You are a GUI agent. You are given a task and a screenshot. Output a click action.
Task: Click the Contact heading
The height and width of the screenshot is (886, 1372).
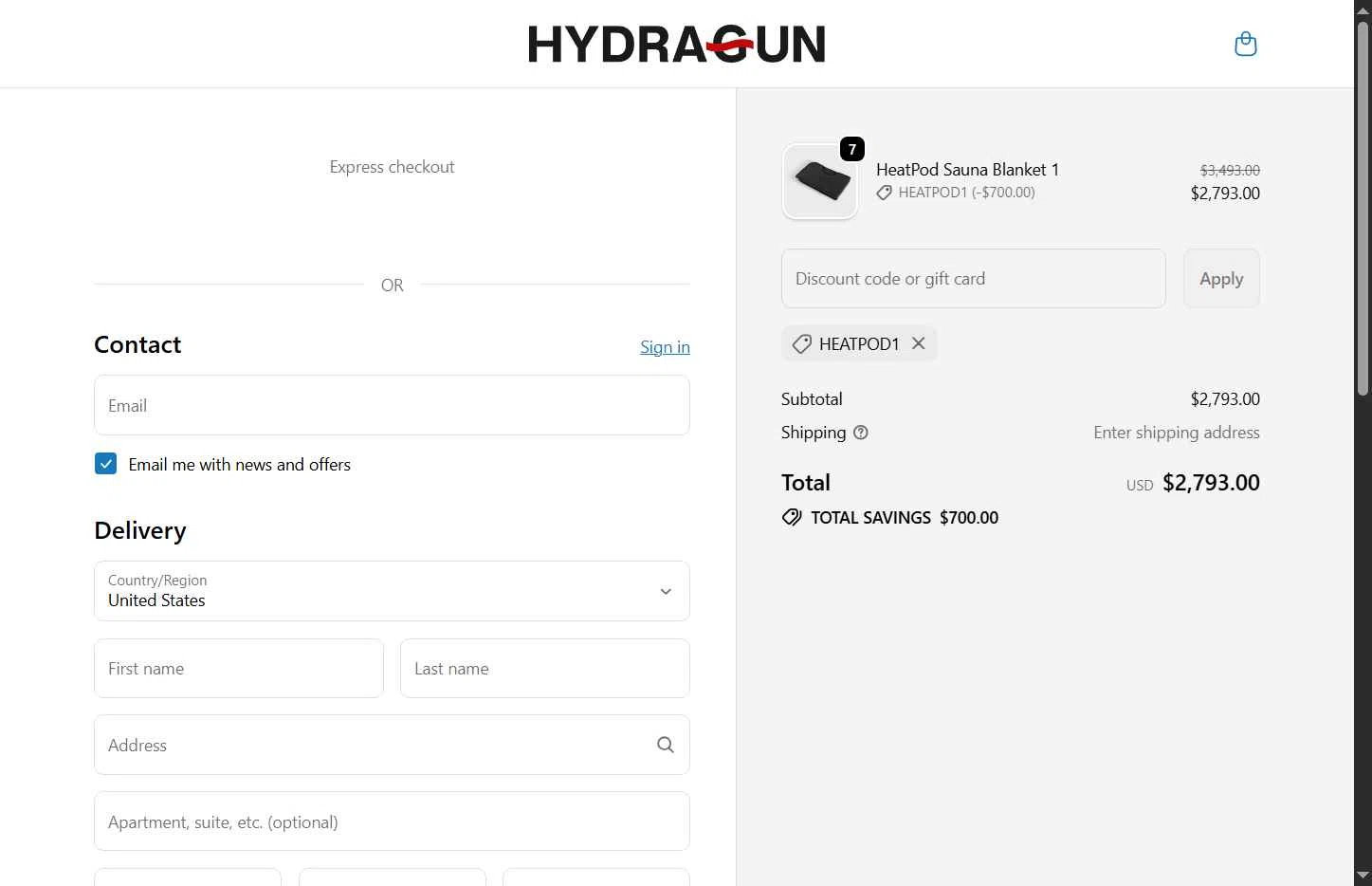tap(137, 344)
